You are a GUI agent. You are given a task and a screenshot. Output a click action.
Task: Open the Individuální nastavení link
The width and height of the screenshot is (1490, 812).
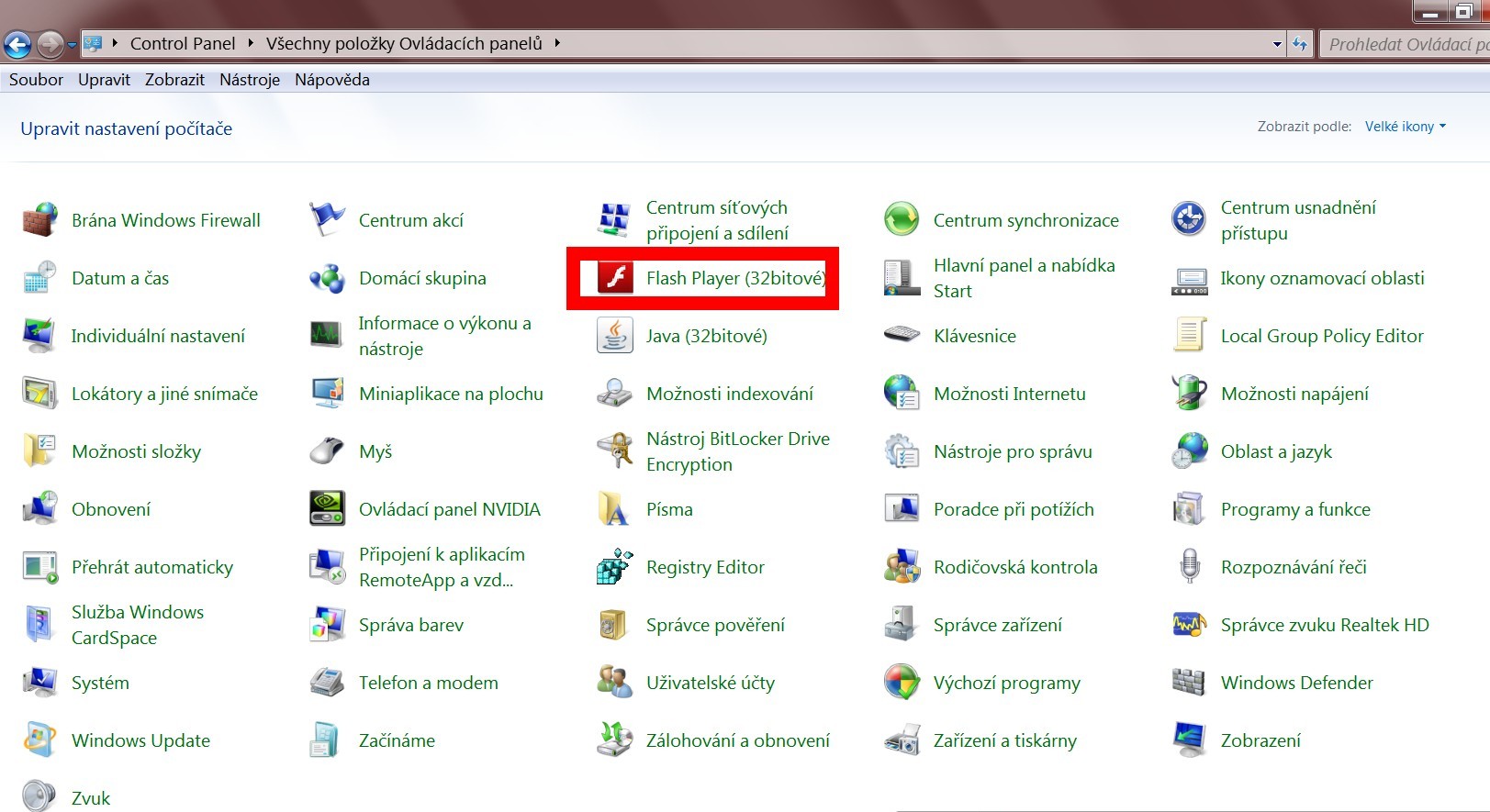pyautogui.click(x=158, y=336)
